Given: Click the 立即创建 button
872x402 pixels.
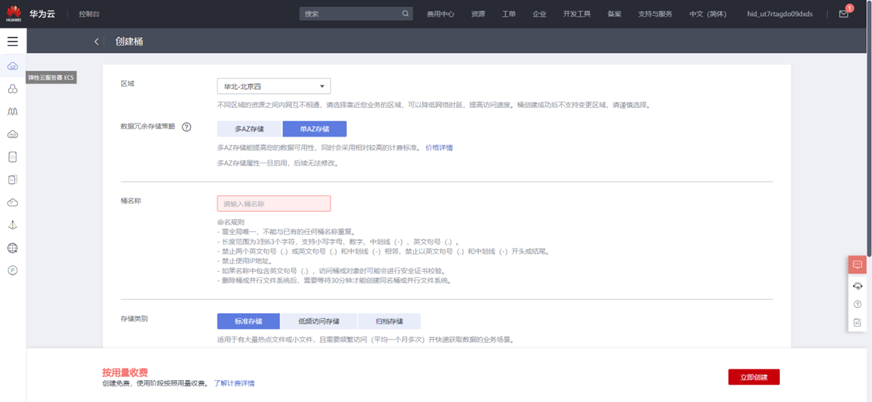Looking at the screenshot, I should tap(754, 377).
